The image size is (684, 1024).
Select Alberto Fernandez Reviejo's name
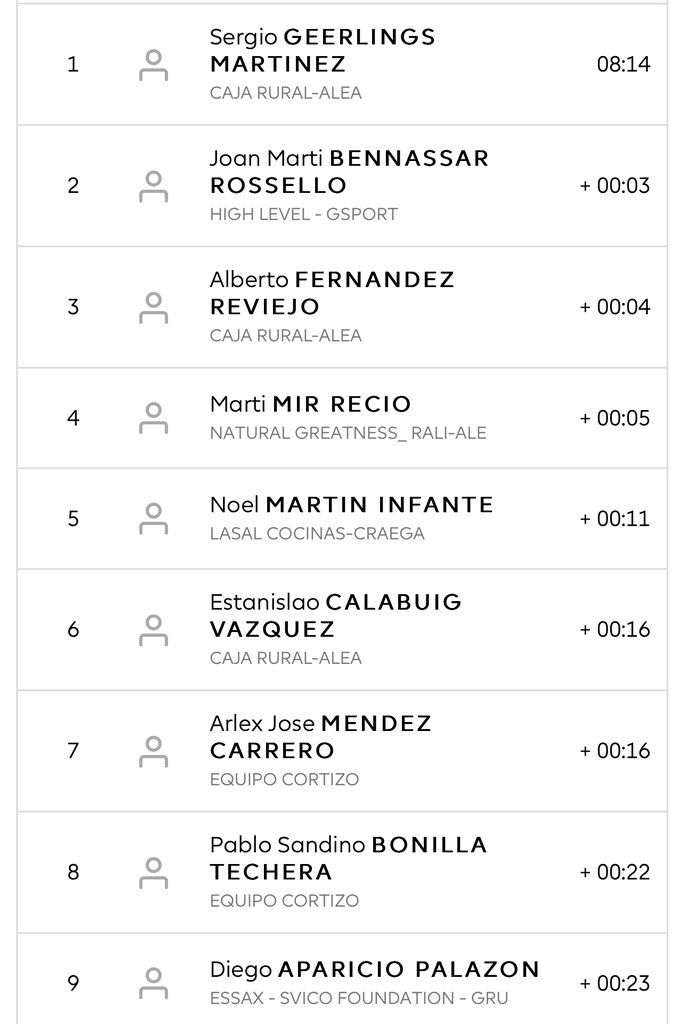coord(332,293)
